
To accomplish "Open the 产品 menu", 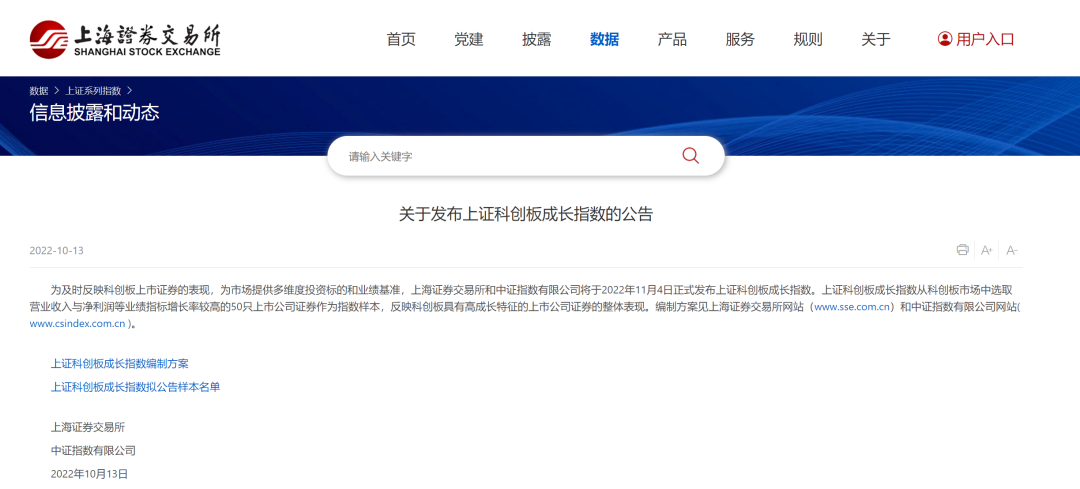I will coord(672,39).
